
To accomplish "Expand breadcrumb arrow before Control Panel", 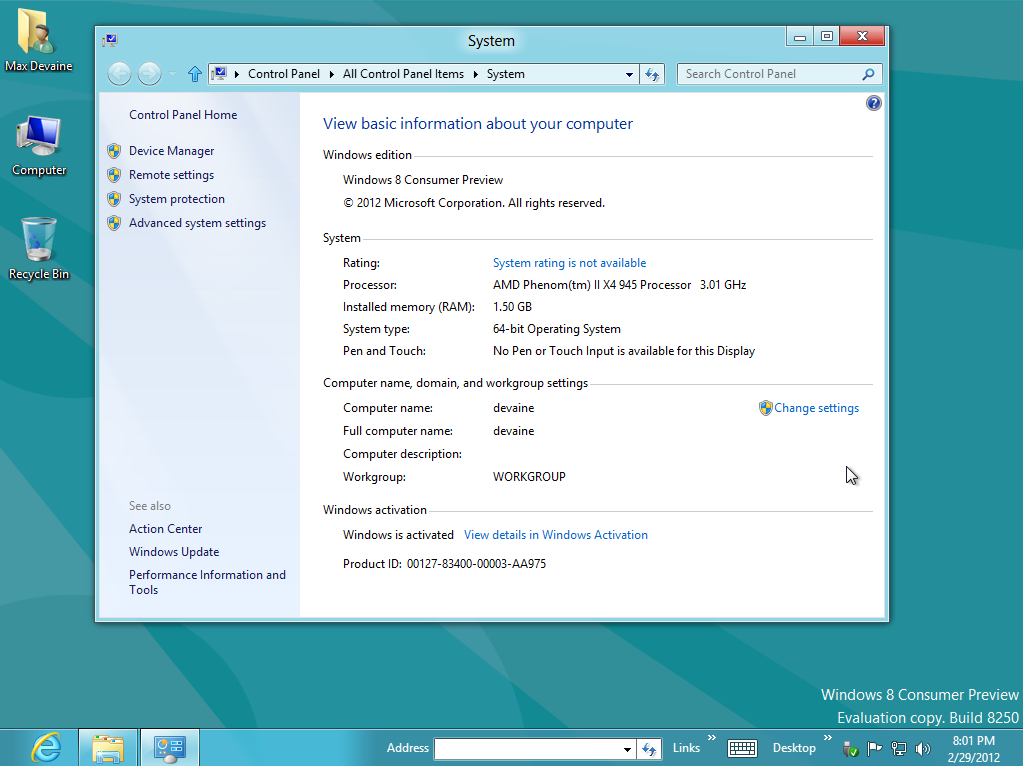I will point(236,74).
